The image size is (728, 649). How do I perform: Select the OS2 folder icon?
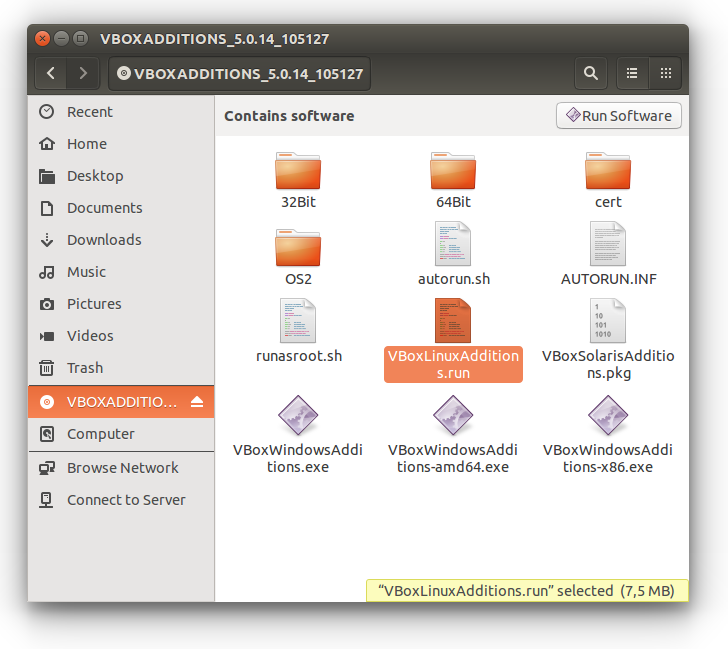[x=298, y=247]
